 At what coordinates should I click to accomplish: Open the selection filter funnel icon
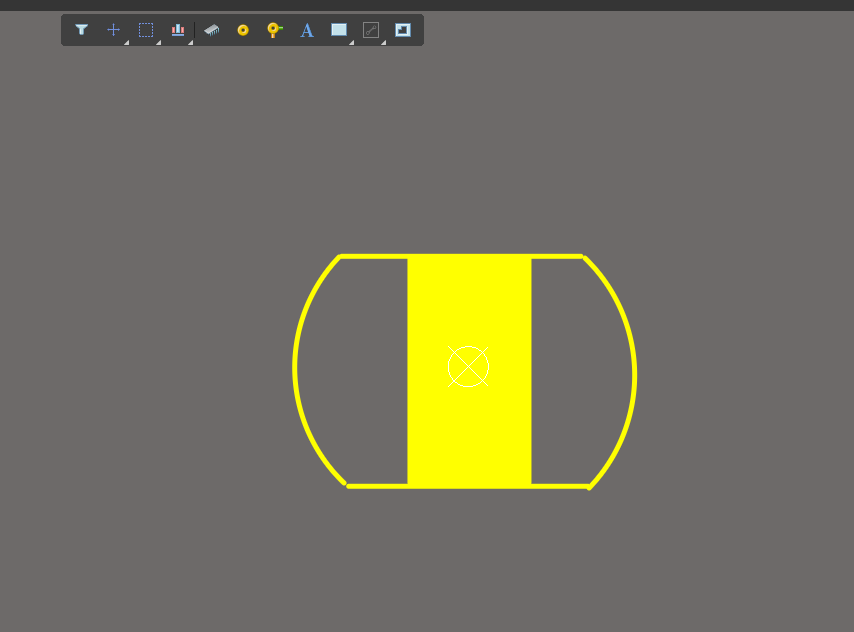click(82, 30)
